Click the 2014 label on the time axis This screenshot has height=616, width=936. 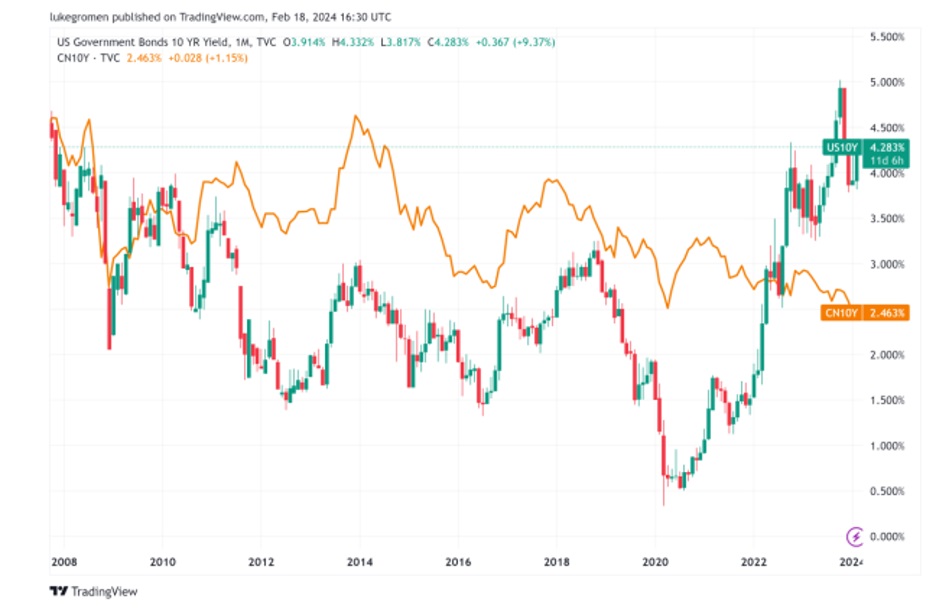pos(359,561)
